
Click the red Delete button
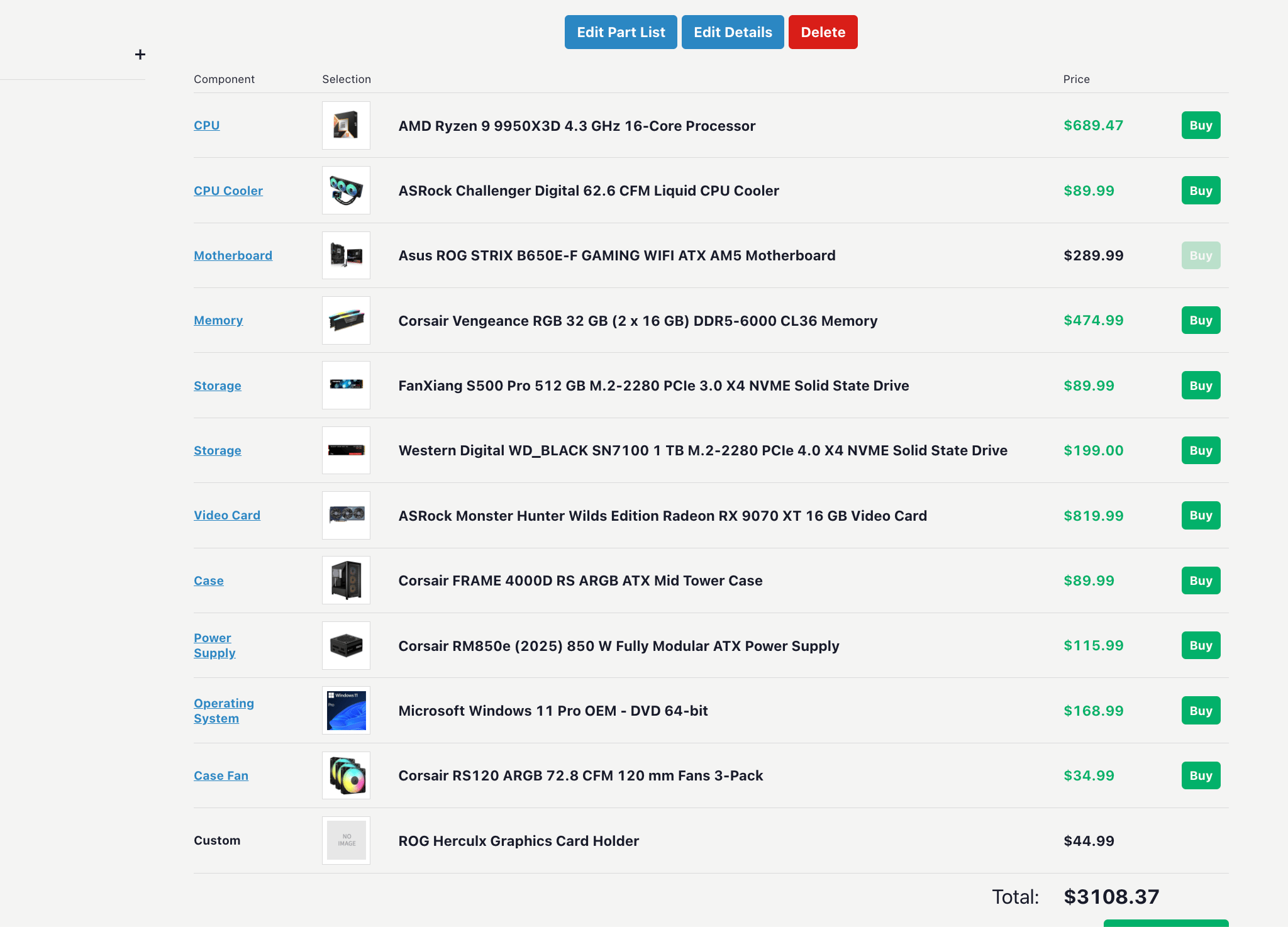point(823,32)
